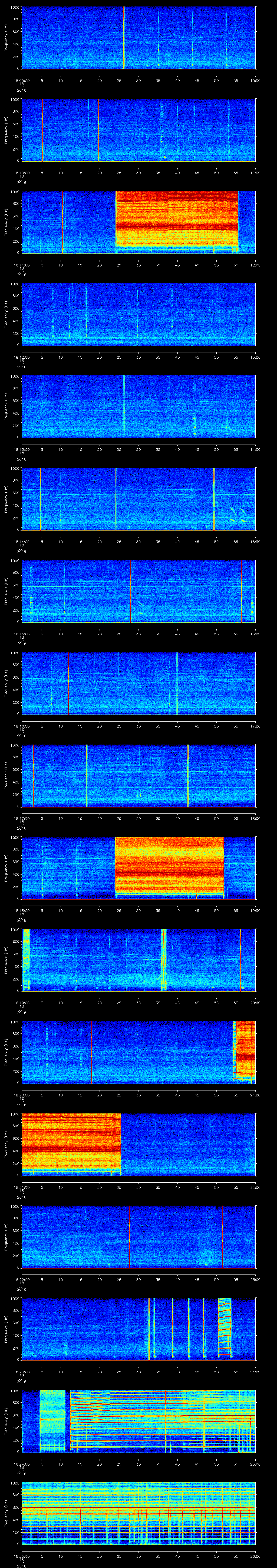Click the 18:13:00 start time label
Image resolution: width=277 pixels, height=1568 pixels.
[21, 449]
